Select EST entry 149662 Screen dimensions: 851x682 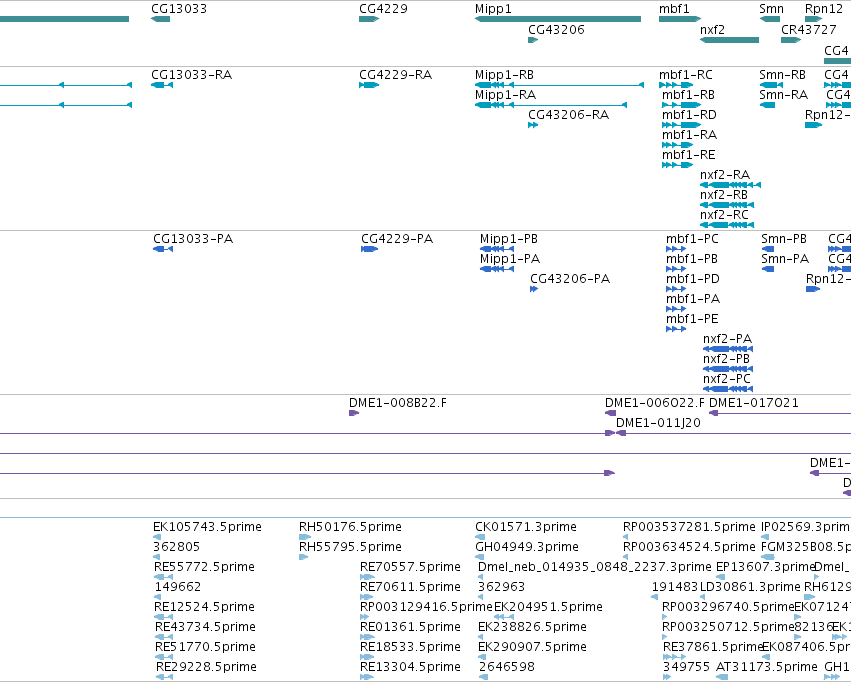click(x=157, y=597)
